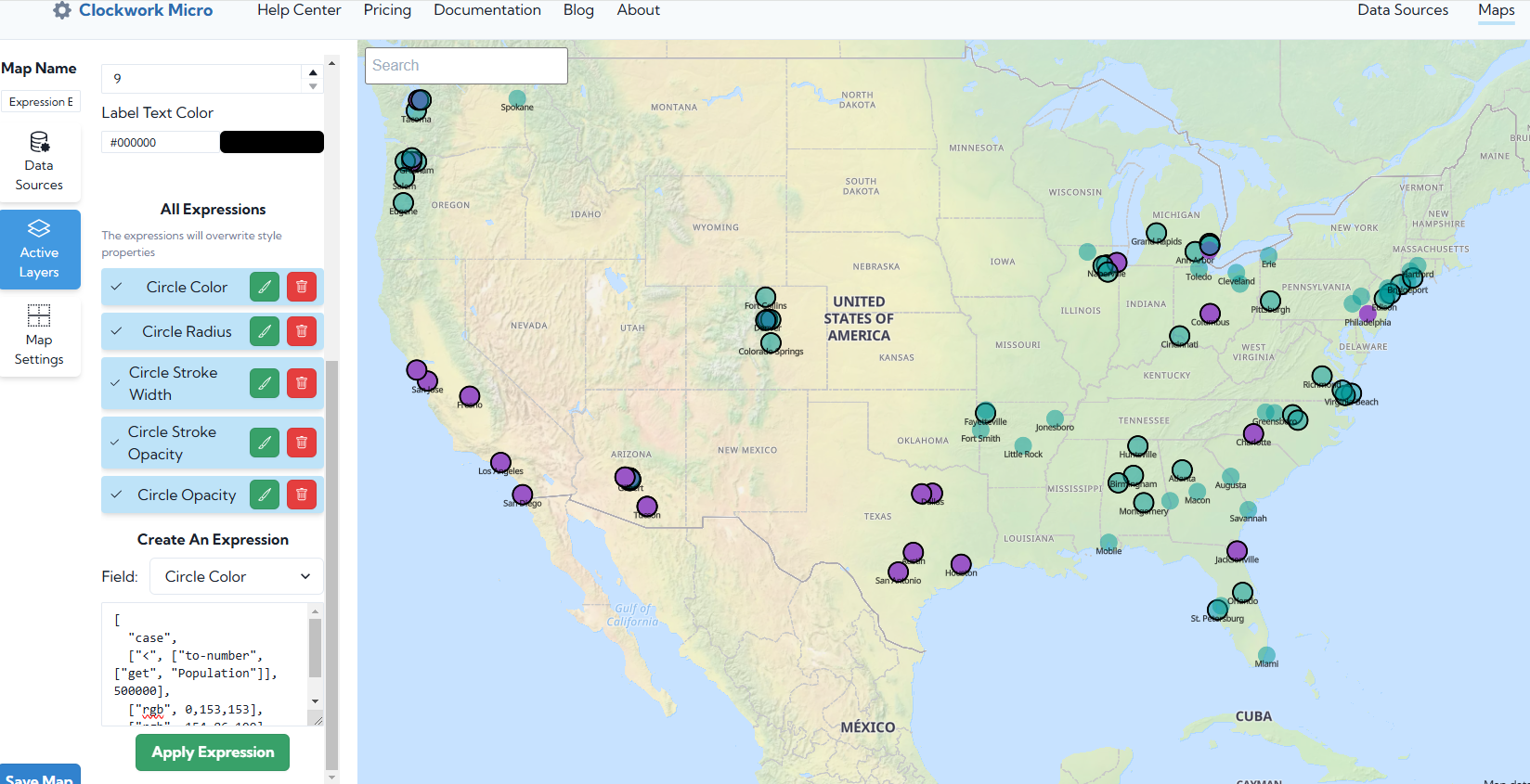
Task: Edit the Circle Opacity expression
Action: [265, 495]
